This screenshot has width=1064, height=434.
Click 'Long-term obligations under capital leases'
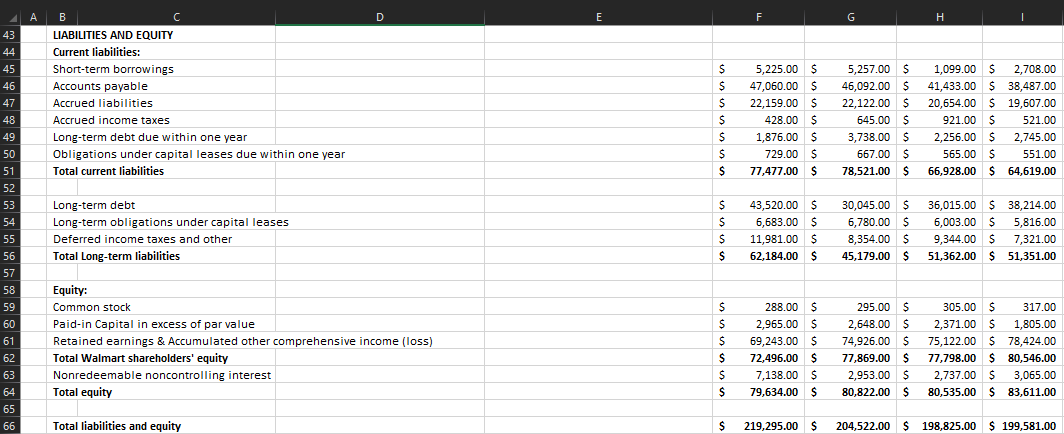tap(170, 222)
